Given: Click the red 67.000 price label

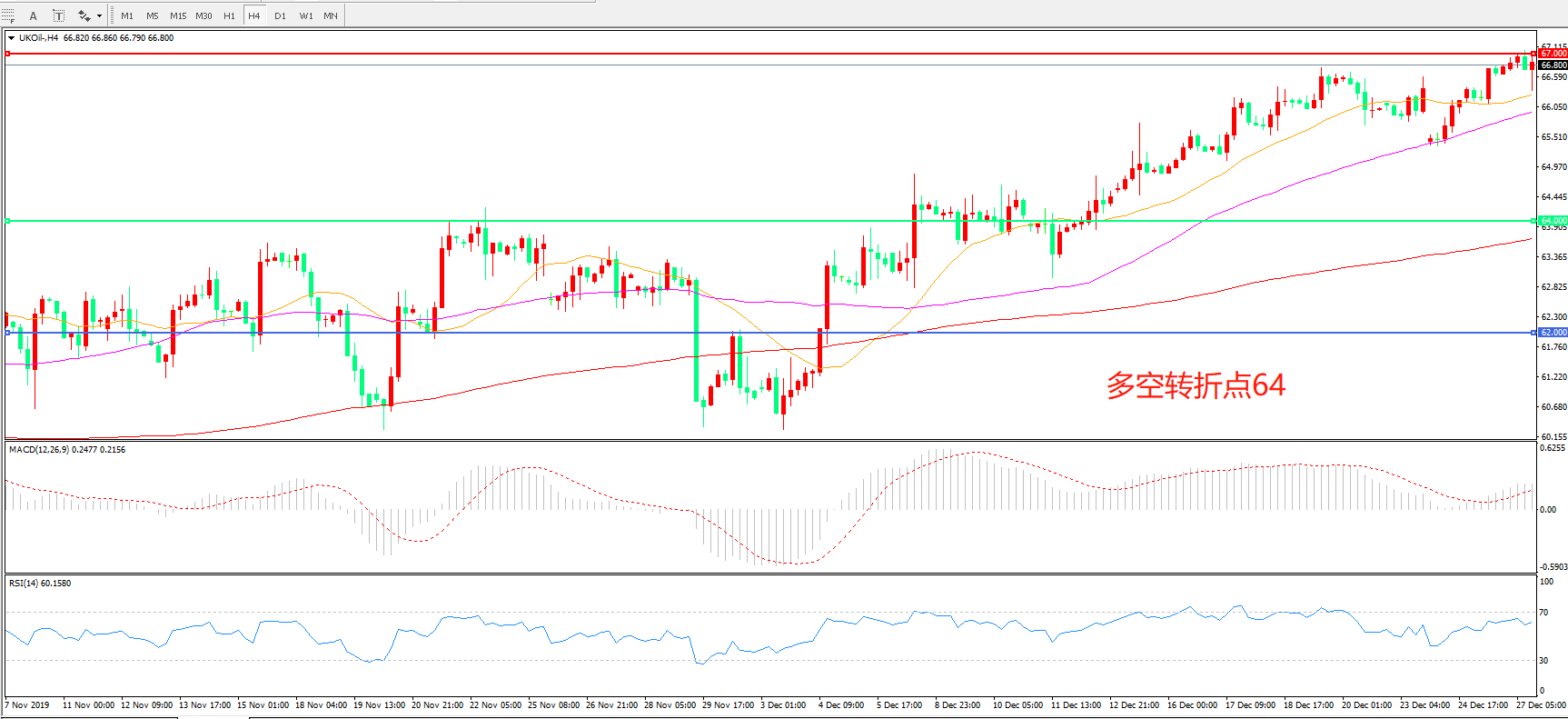Looking at the screenshot, I should tap(1553, 54).
